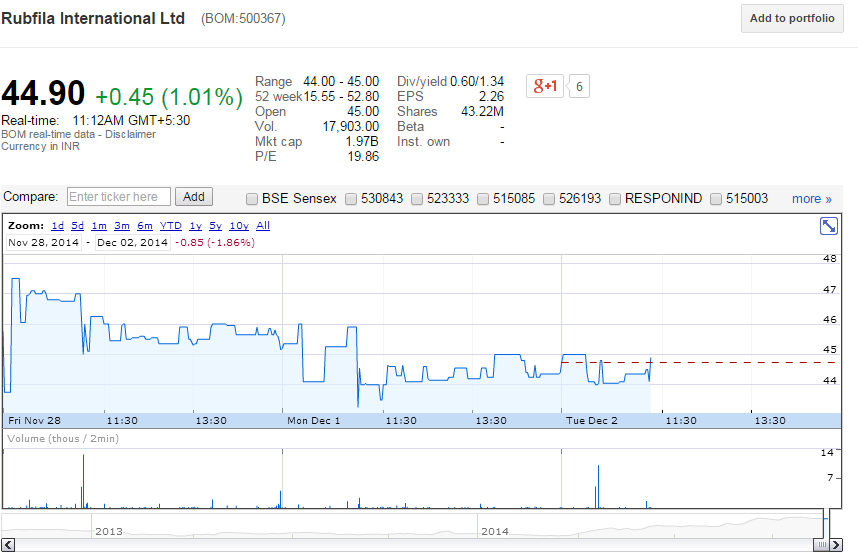This screenshot has height=557, width=858.
Task: Click the Vol. value 17,903.00
Action: click(351, 126)
